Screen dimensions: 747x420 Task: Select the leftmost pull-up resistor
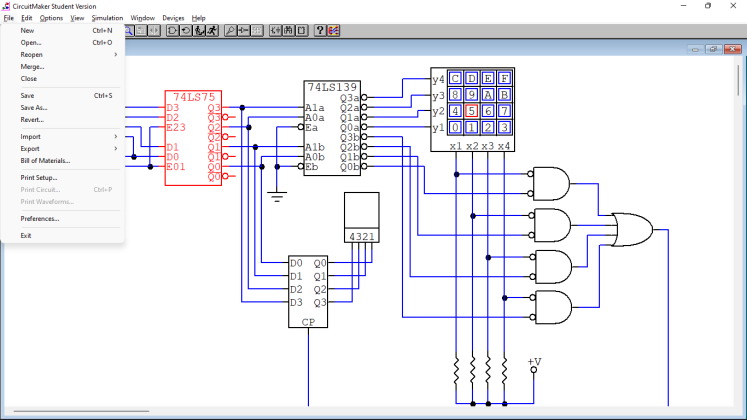pos(456,370)
